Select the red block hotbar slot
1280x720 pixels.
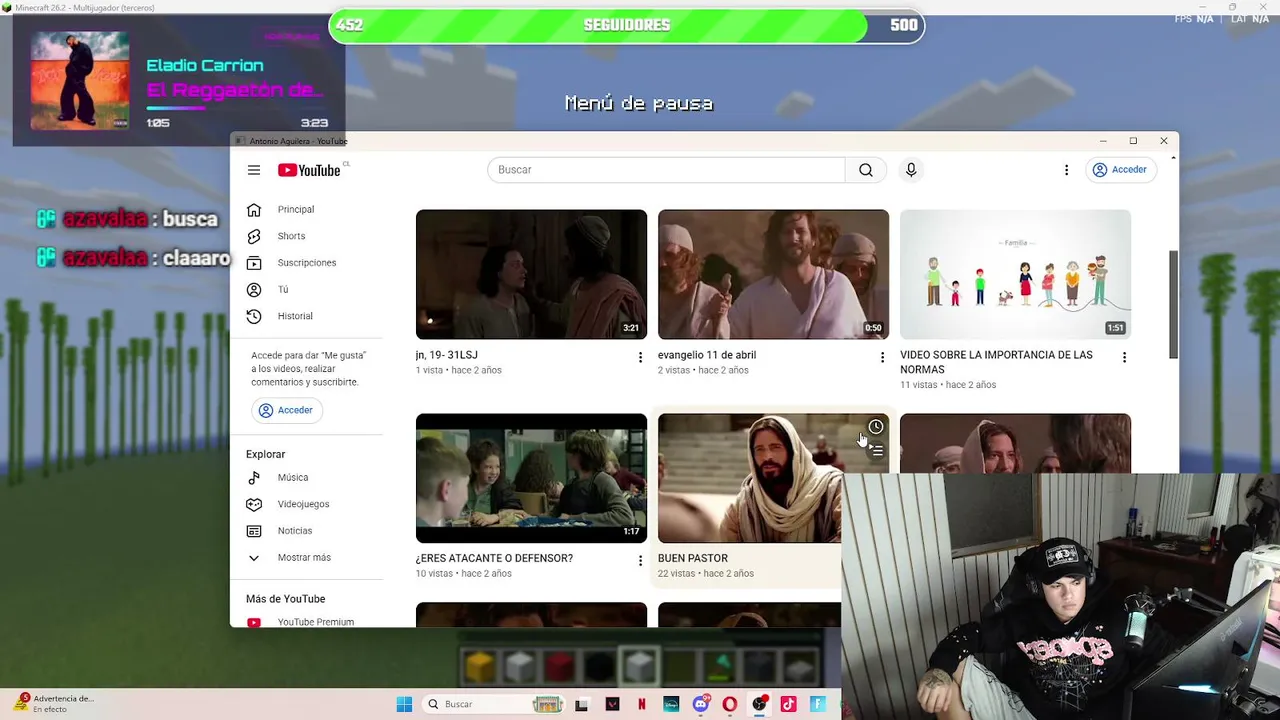click(x=560, y=666)
